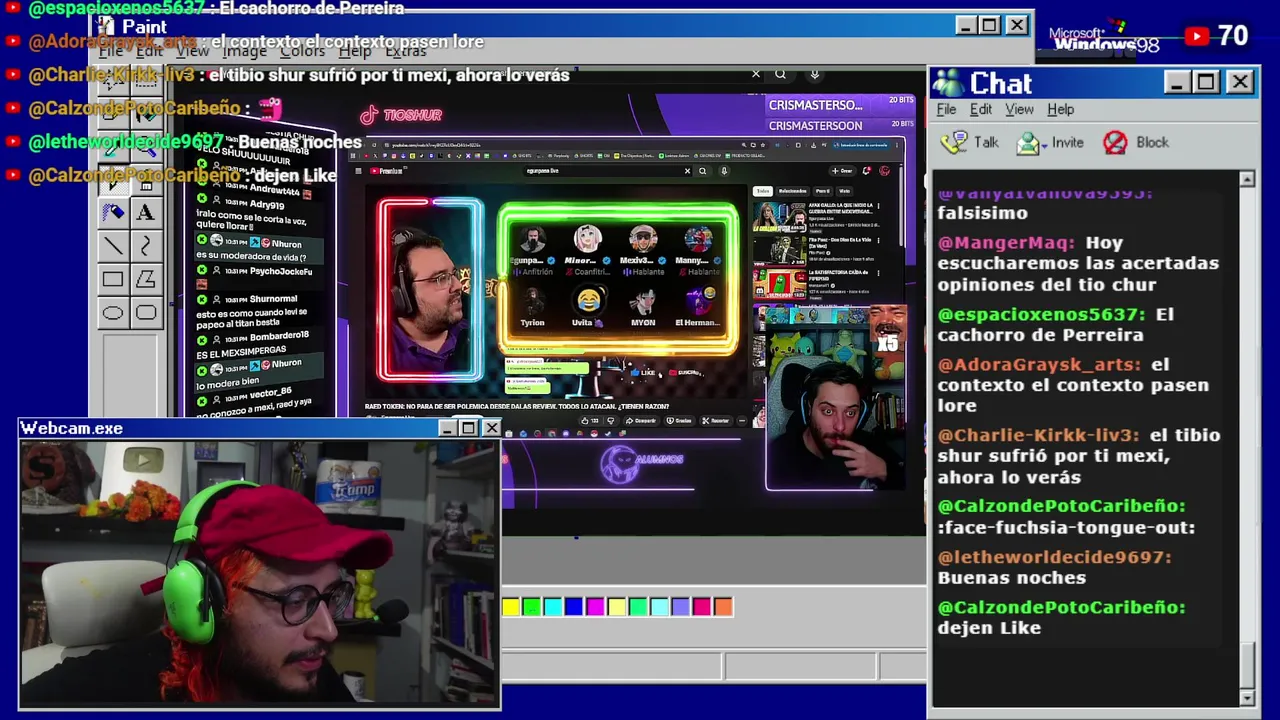This screenshot has width=1280, height=720.
Task: Click the Recortar clip button
Action: click(716, 421)
